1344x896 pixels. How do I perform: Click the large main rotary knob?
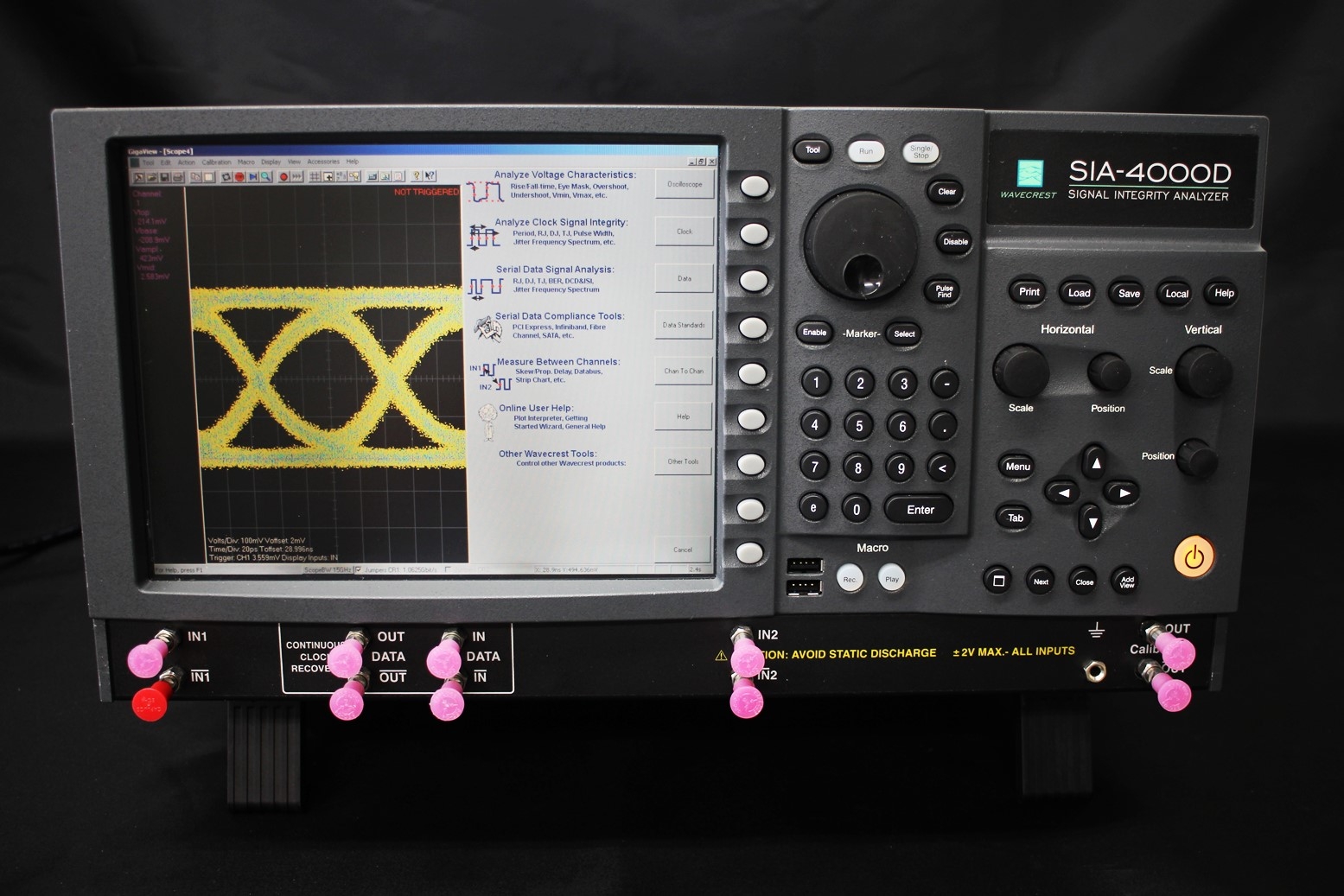click(x=860, y=244)
